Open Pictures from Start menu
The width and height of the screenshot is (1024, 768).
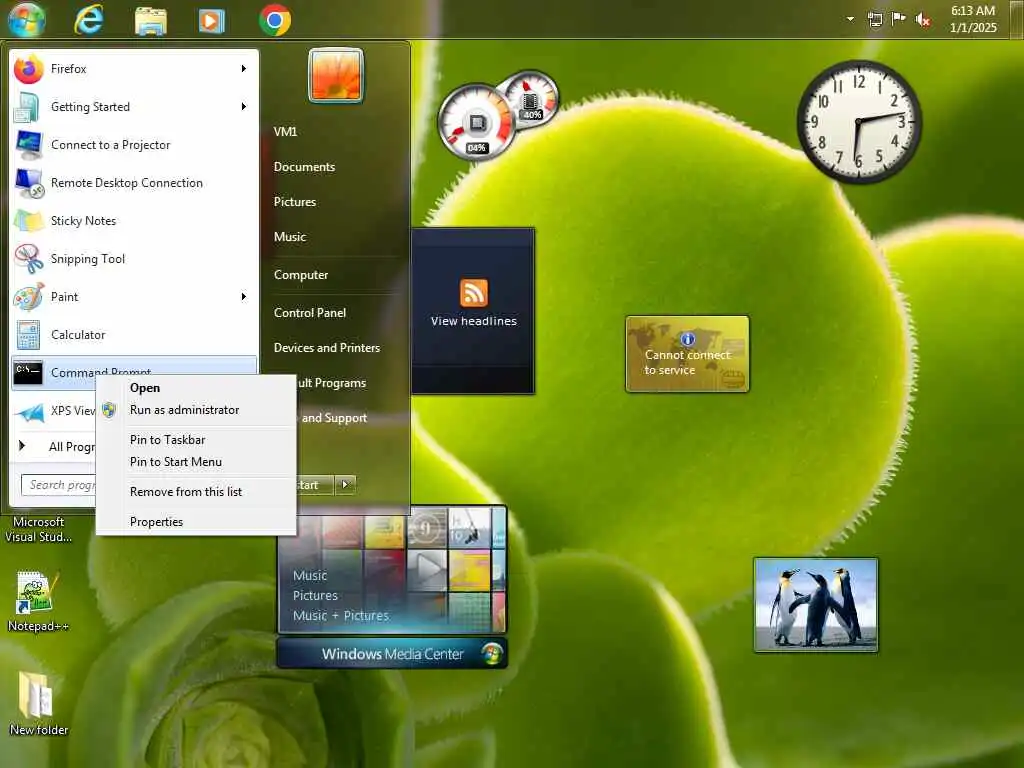coord(295,202)
